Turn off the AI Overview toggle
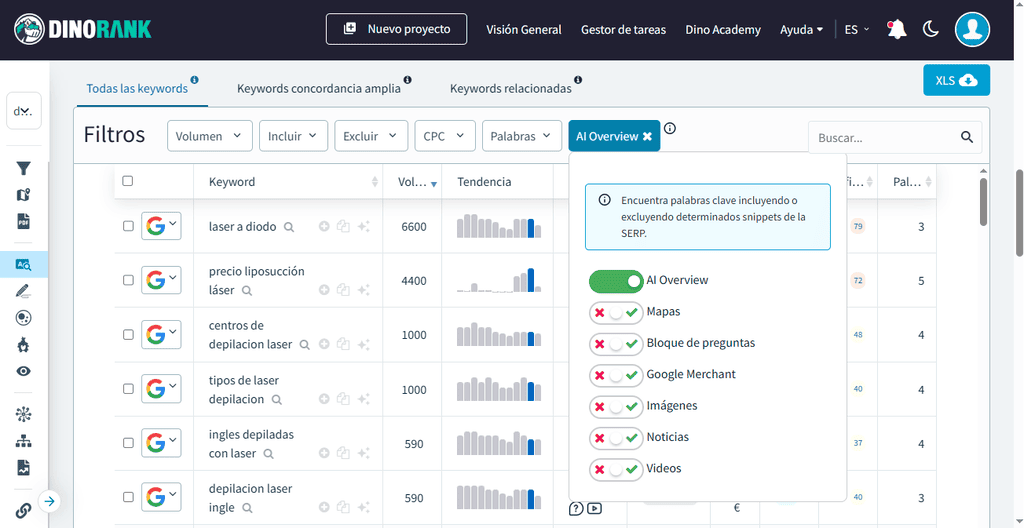The image size is (1024, 528). (615, 281)
